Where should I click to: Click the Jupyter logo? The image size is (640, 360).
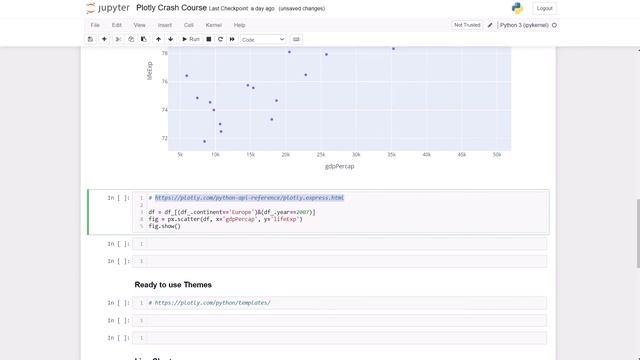[108, 8]
